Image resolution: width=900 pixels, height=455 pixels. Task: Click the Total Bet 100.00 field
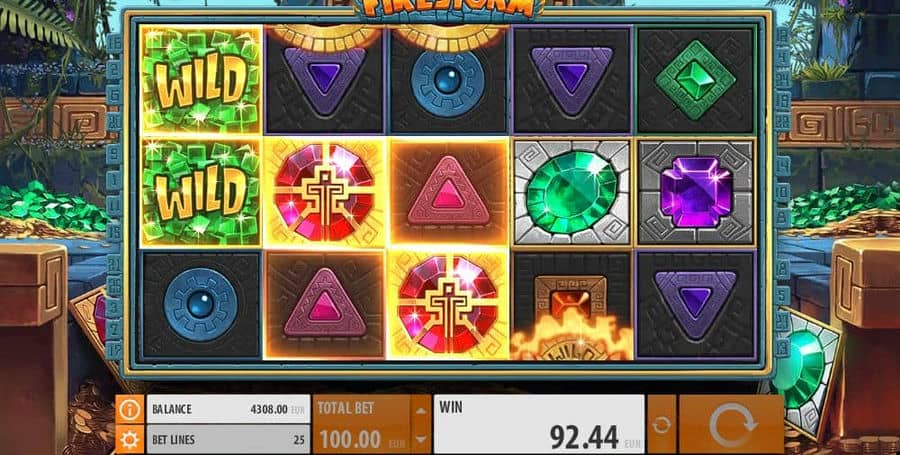click(x=362, y=425)
